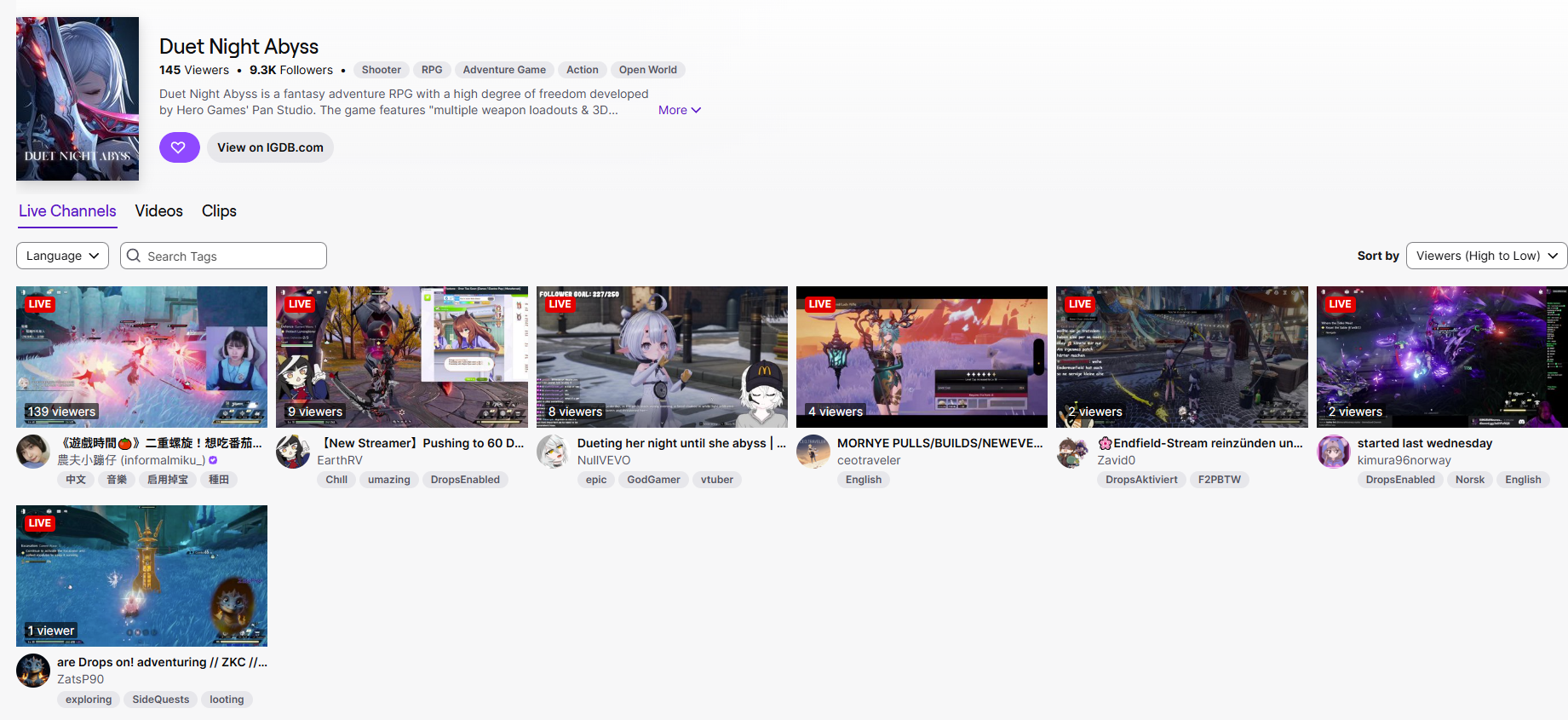Open 農夫小蹦仔 channel avatar
1568x720 pixels.
(33, 452)
